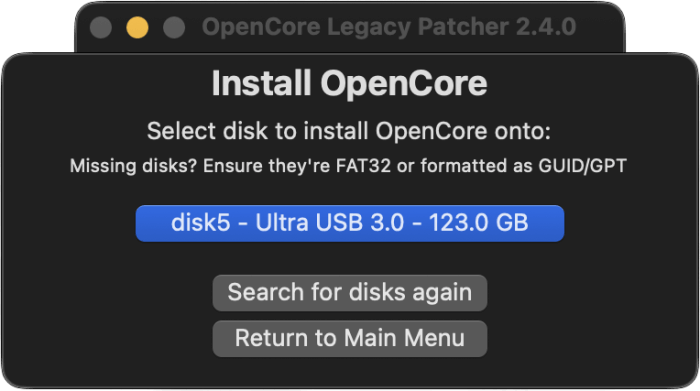This screenshot has height=391, width=700.
Task: Return to Main Menu
Action: (350, 338)
